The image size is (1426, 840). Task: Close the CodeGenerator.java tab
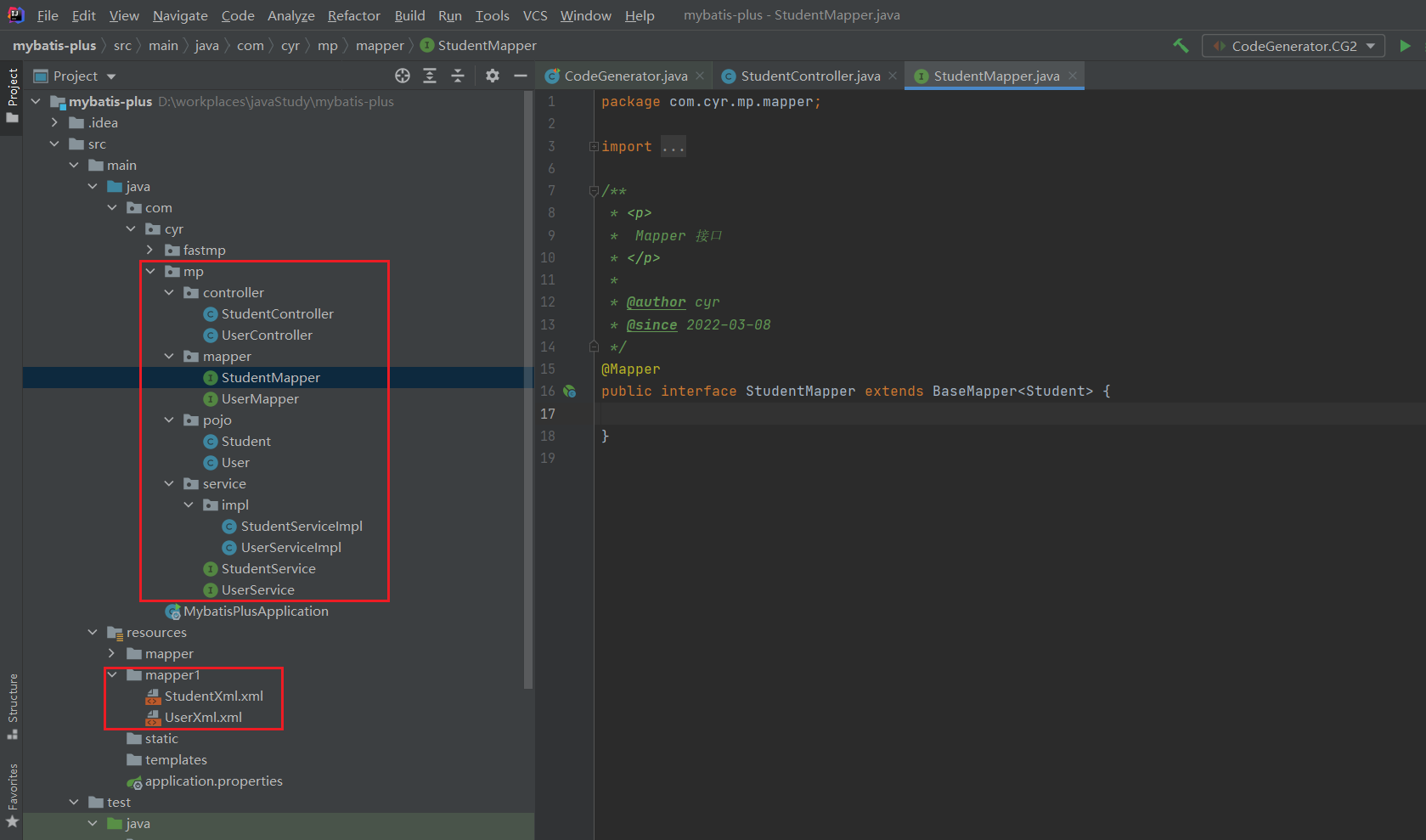click(700, 76)
